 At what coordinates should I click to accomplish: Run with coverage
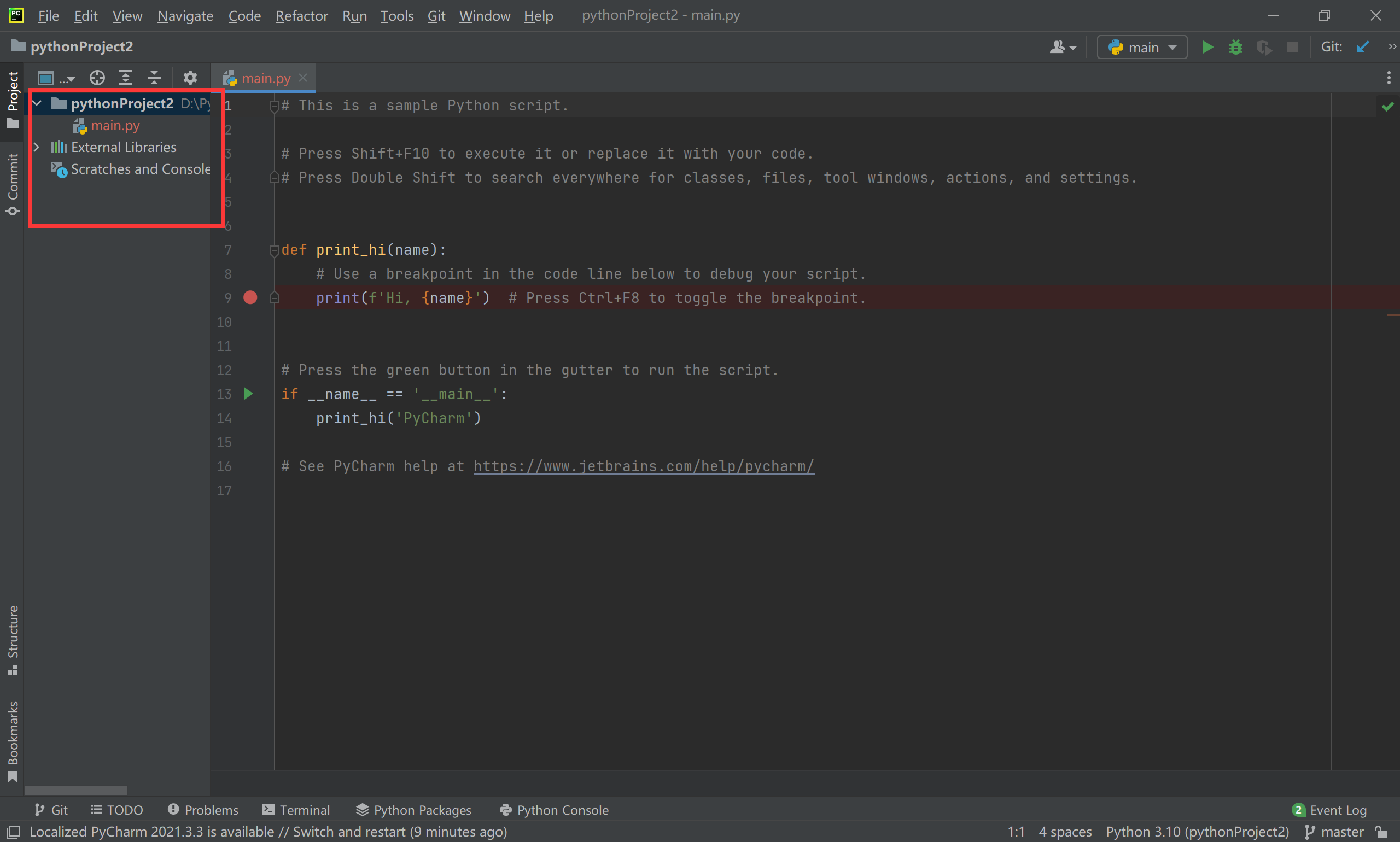coord(1264,47)
